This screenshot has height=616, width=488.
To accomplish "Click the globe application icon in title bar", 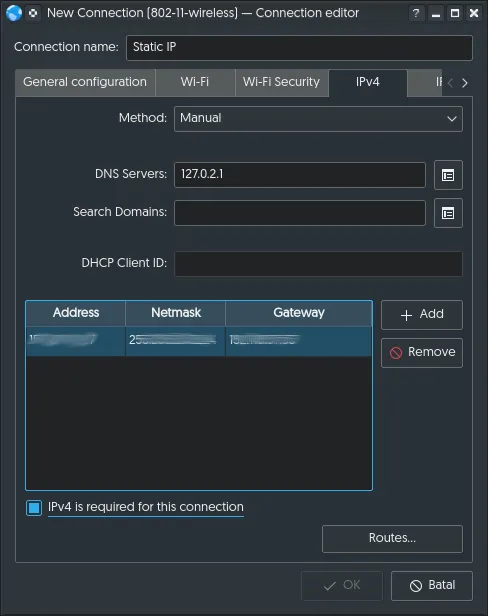I will [x=14, y=13].
